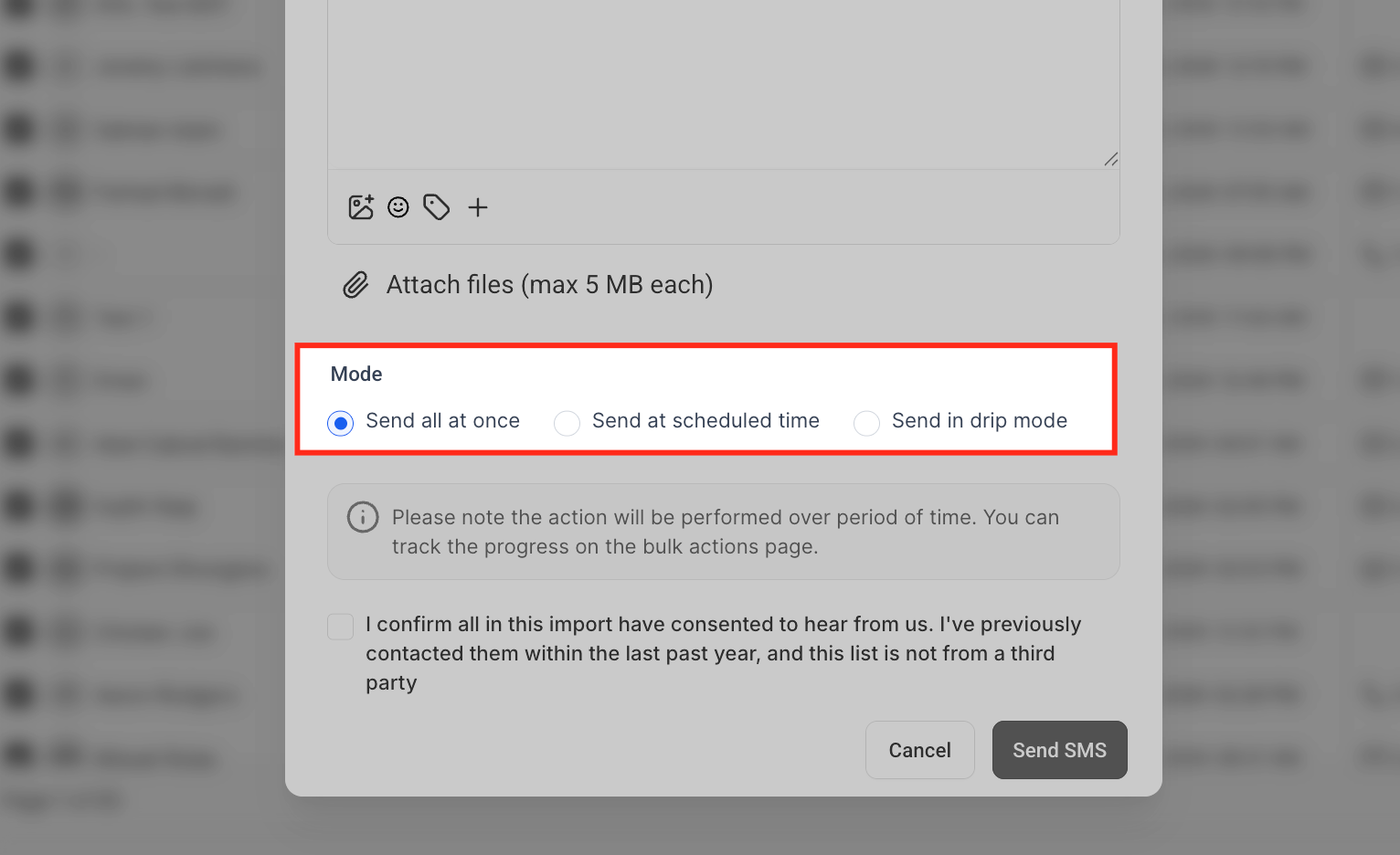Click the 'Send at scheduled time' label text
Screen dimensions: 1400x855
coord(705,421)
